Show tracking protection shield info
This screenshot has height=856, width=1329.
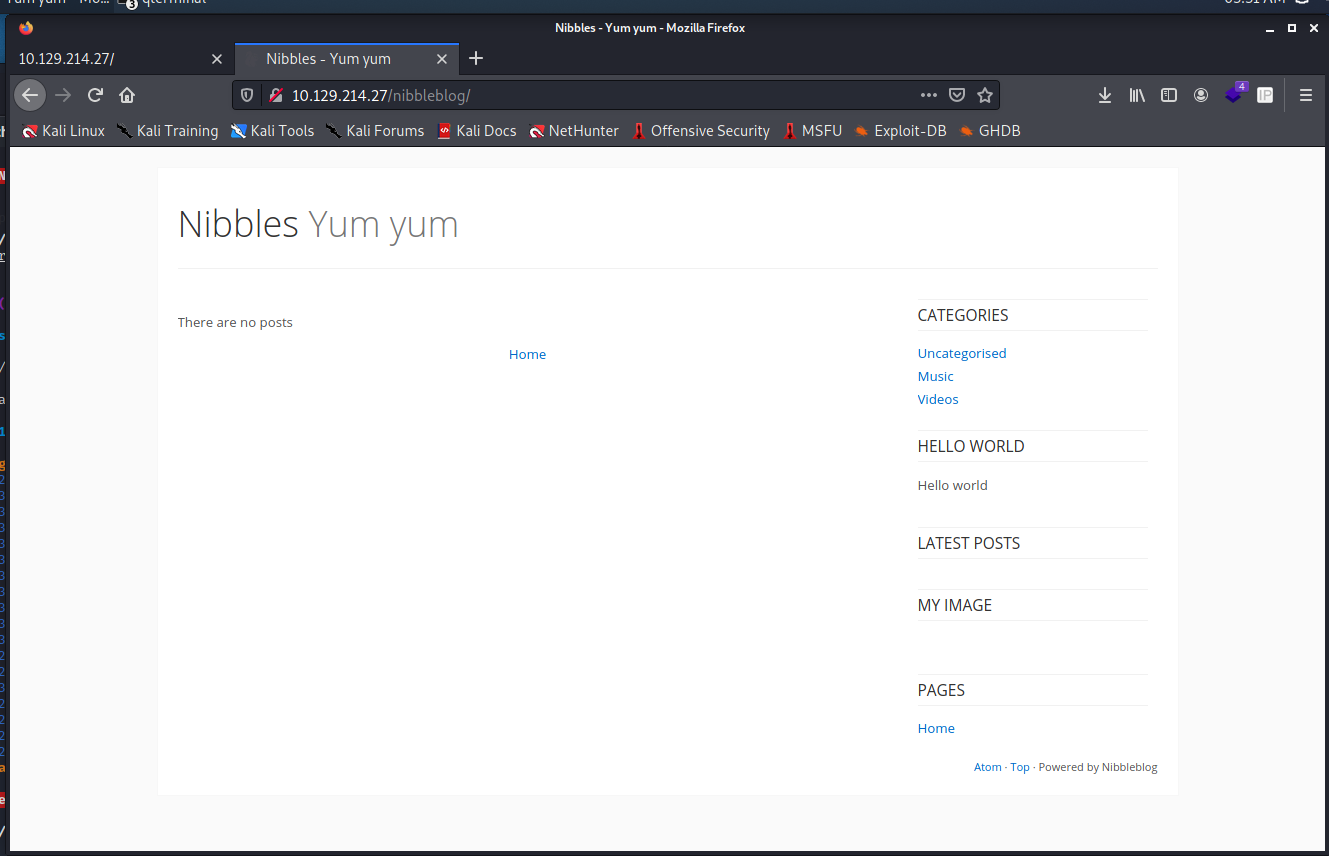(248, 95)
